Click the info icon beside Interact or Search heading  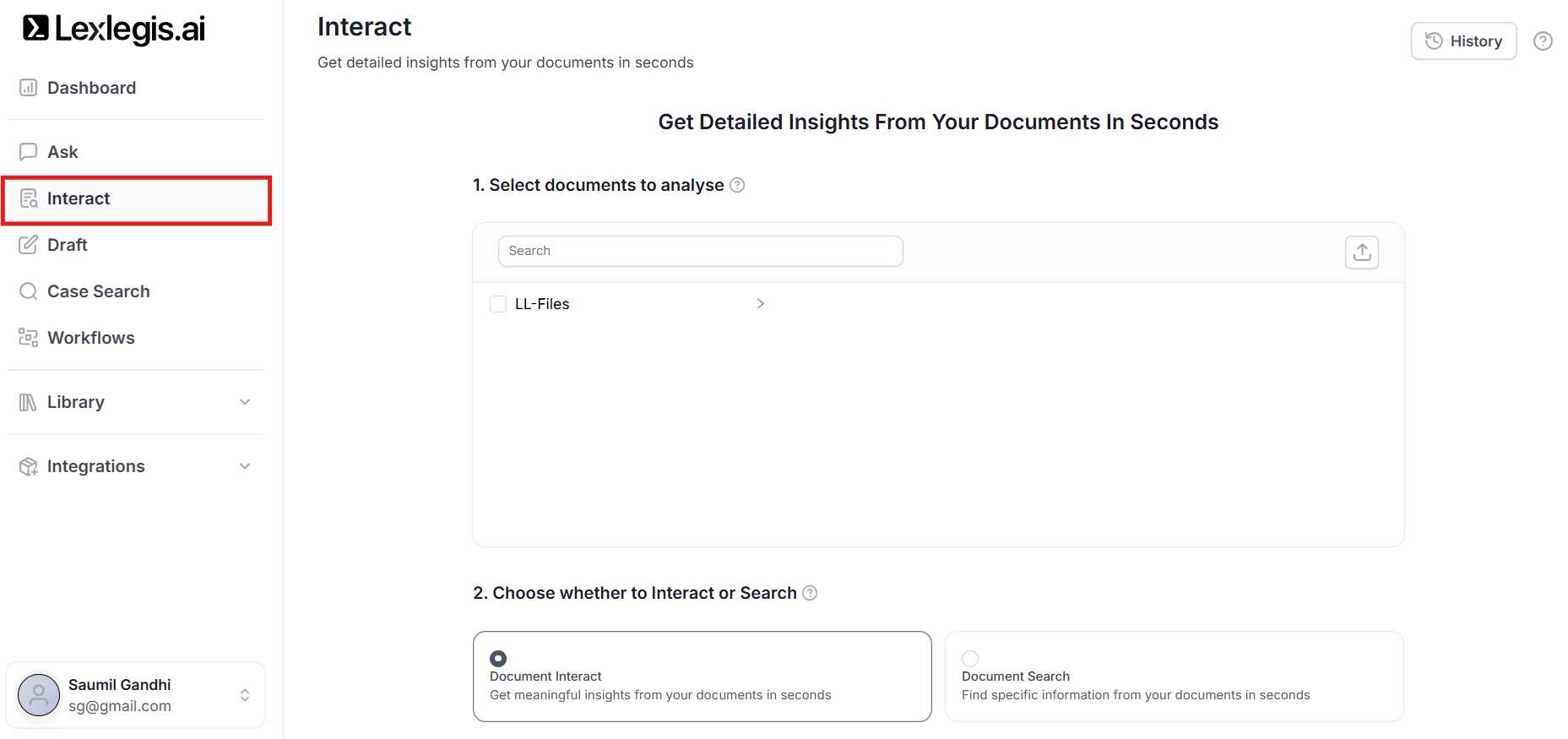[810, 593]
